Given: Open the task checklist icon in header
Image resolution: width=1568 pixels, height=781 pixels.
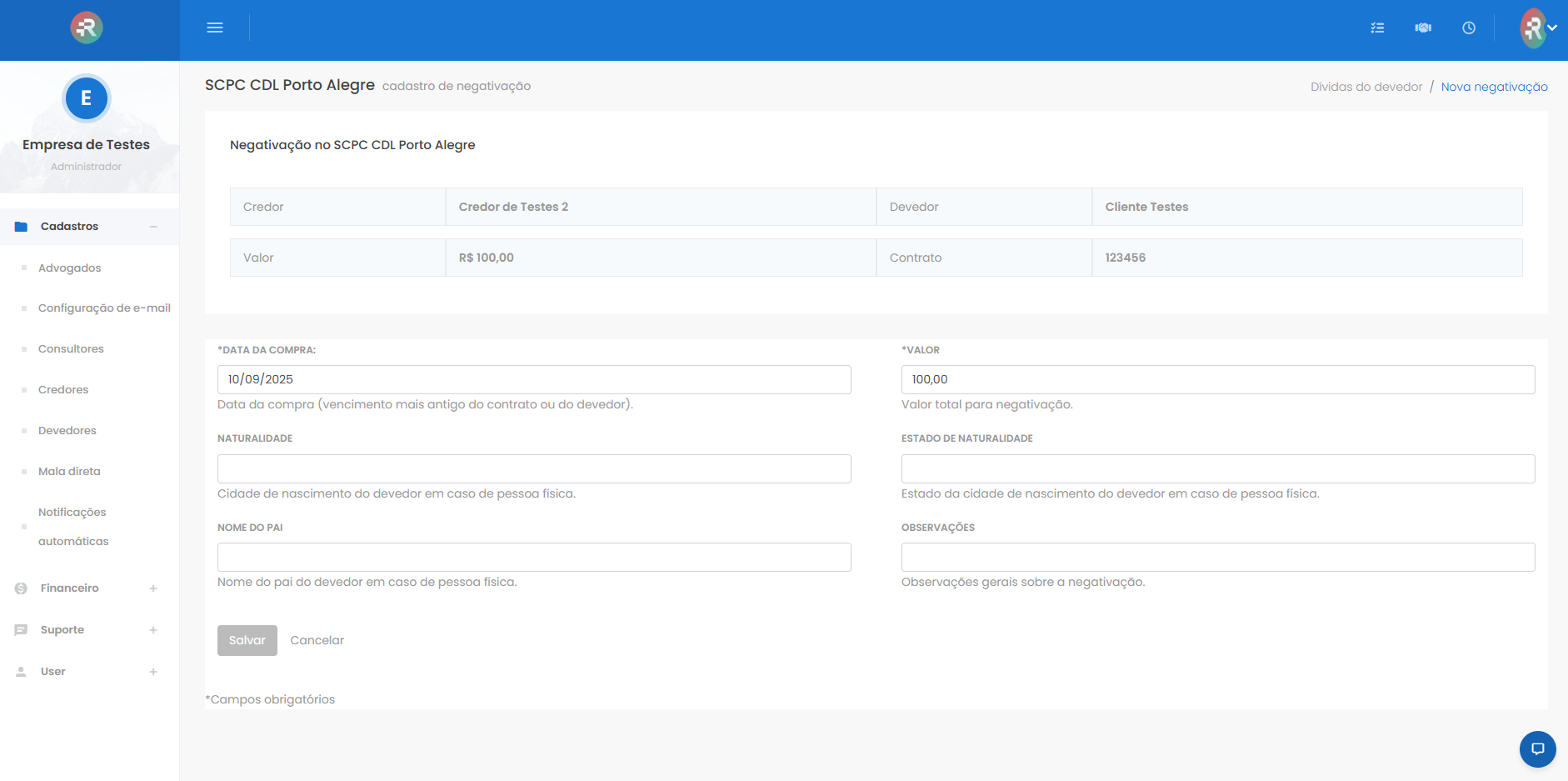Looking at the screenshot, I should pos(1377,28).
